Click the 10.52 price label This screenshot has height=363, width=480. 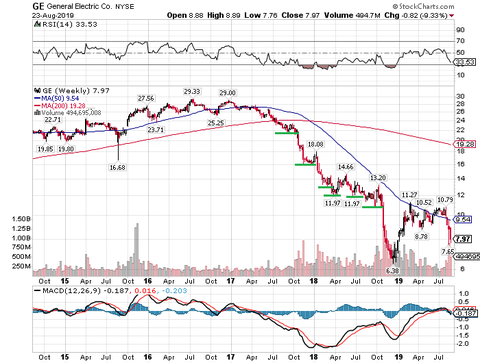pyautogui.click(x=424, y=202)
